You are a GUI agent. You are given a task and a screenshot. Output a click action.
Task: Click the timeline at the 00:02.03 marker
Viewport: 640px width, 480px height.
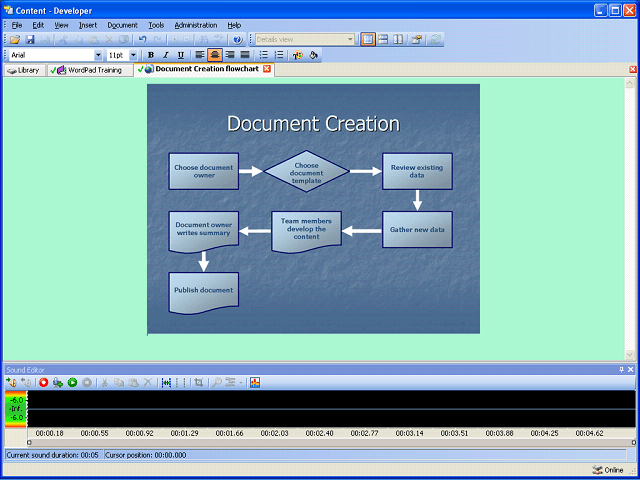pyautogui.click(x=274, y=433)
